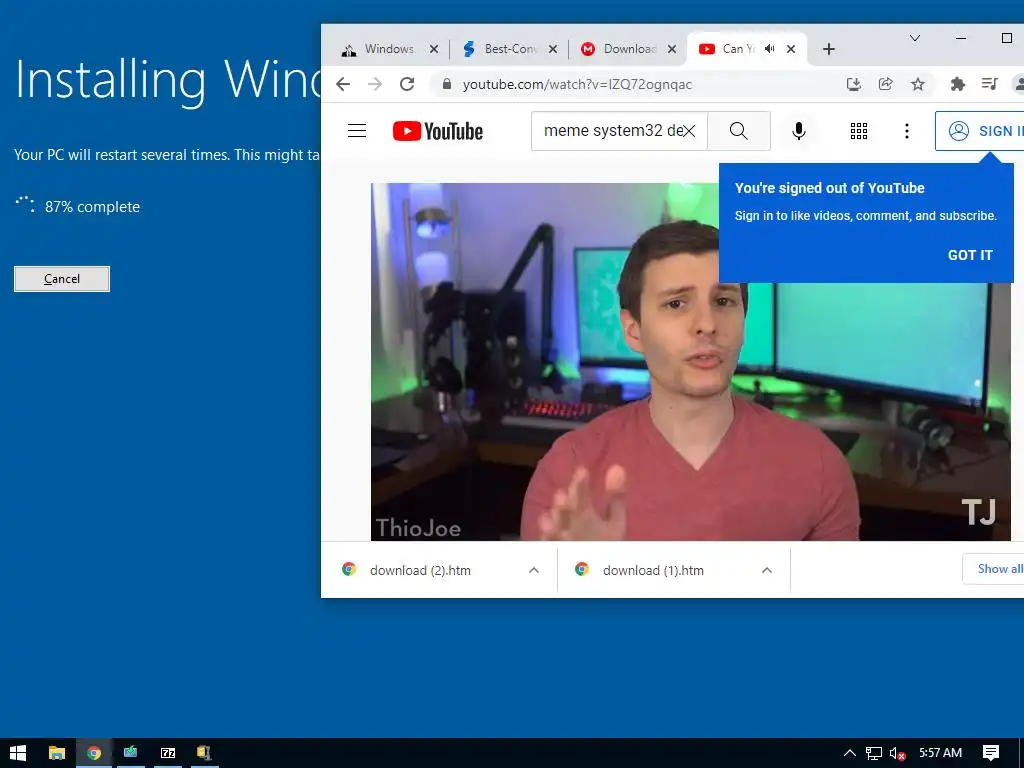Screen dimensions: 1024x768
Task: Open 7-Zip app from taskbar
Action: click(x=168, y=753)
